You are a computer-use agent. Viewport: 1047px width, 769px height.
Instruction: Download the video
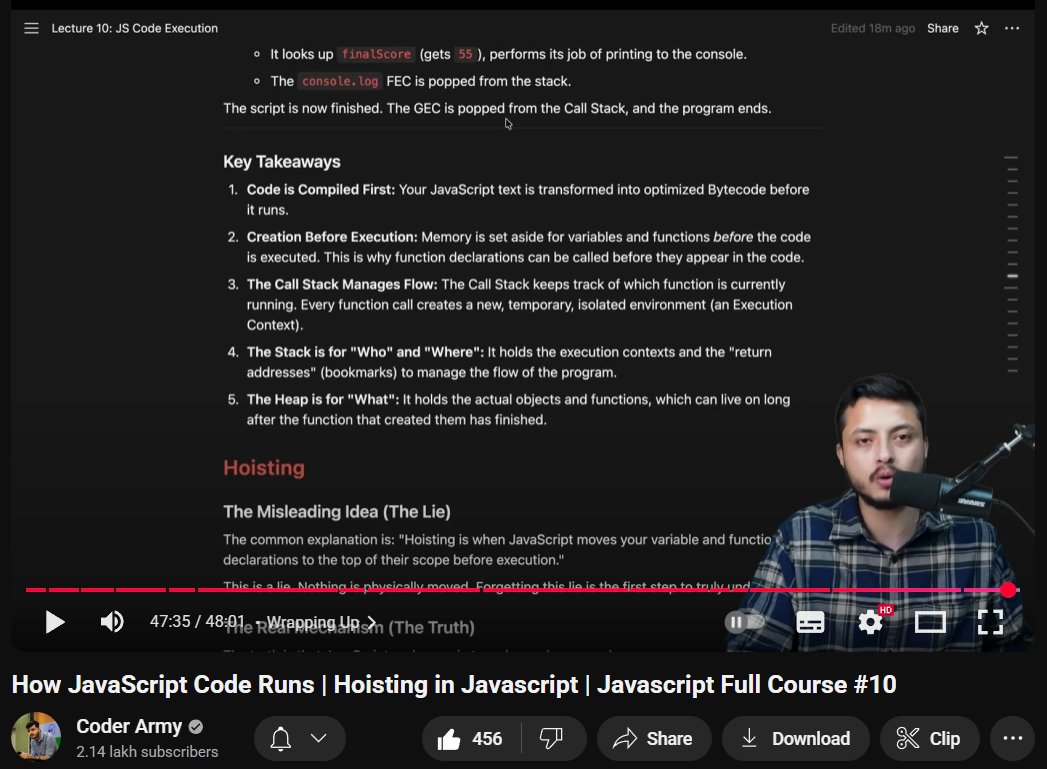pos(795,738)
